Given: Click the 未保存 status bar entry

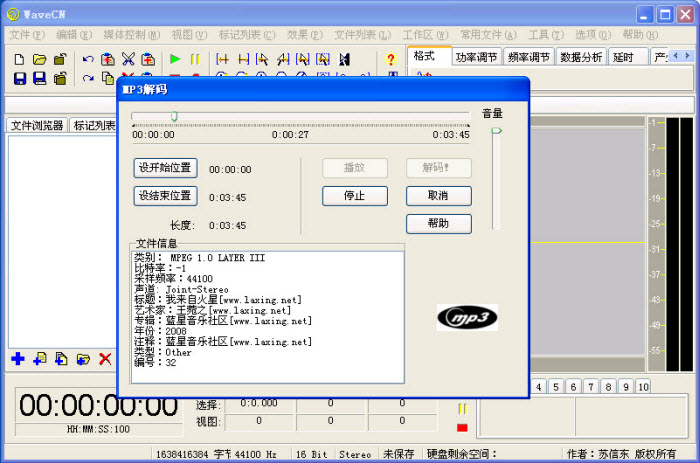Looking at the screenshot, I should tap(398, 454).
